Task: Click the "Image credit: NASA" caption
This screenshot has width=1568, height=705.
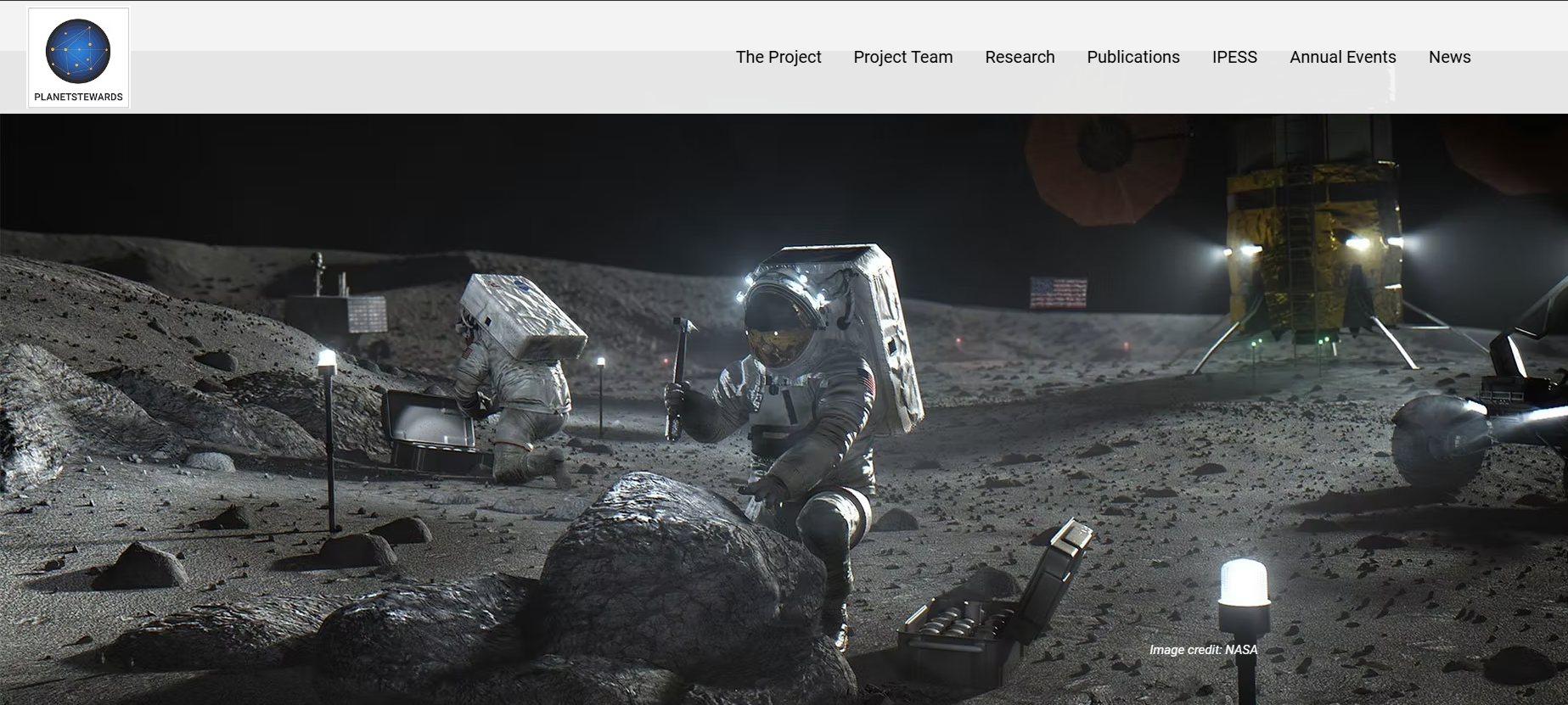Action: 1203,650
